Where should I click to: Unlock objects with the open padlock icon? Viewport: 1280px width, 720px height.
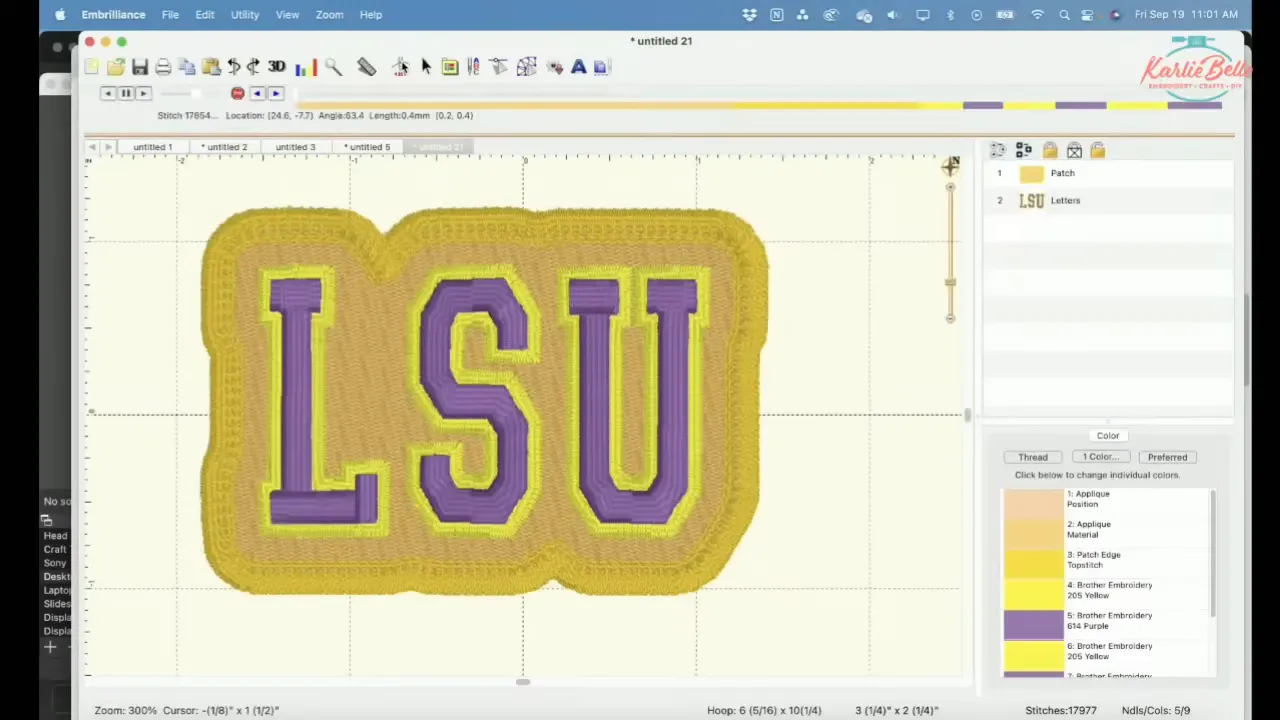coord(1097,150)
